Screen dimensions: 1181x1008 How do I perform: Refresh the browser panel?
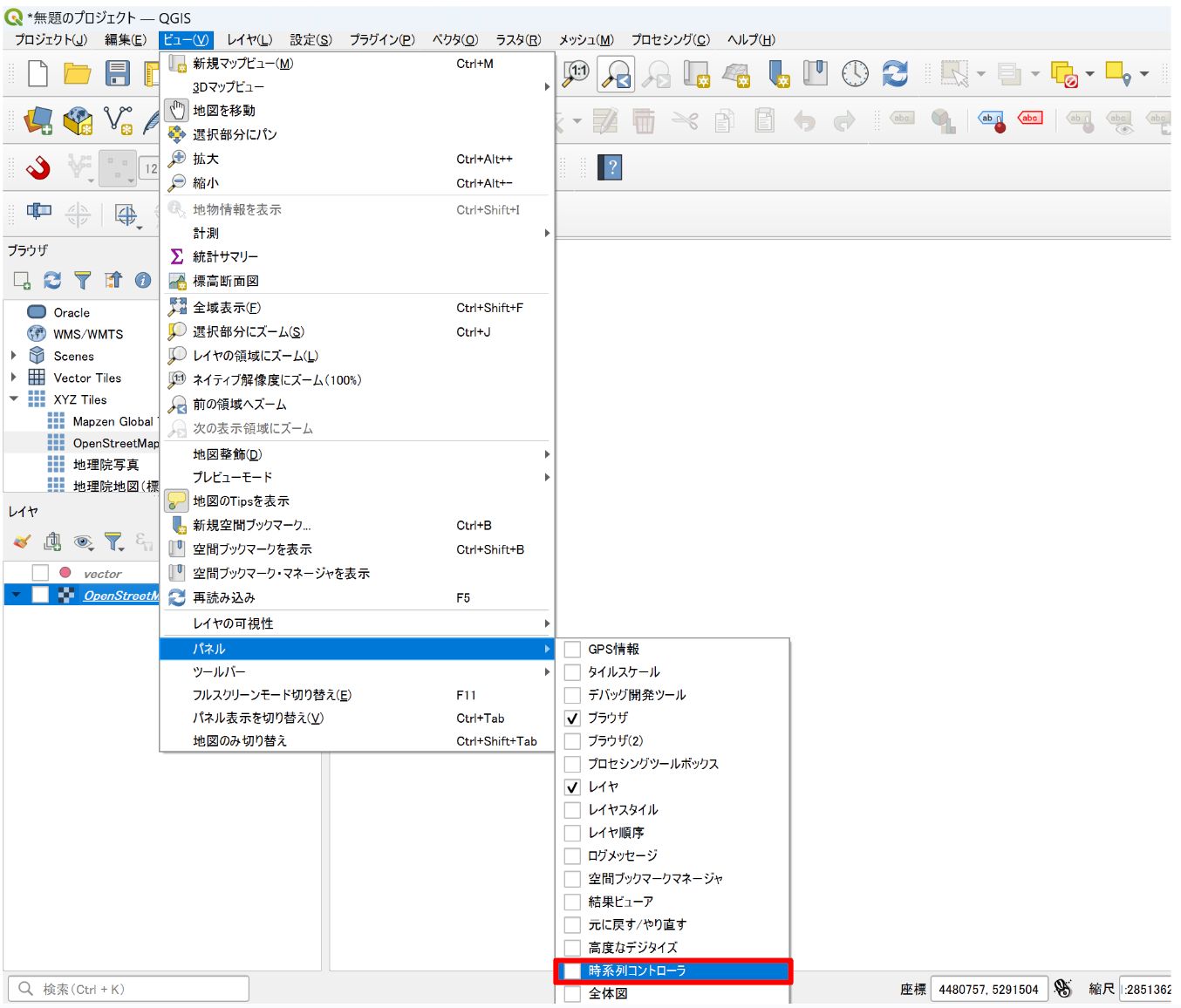52,280
